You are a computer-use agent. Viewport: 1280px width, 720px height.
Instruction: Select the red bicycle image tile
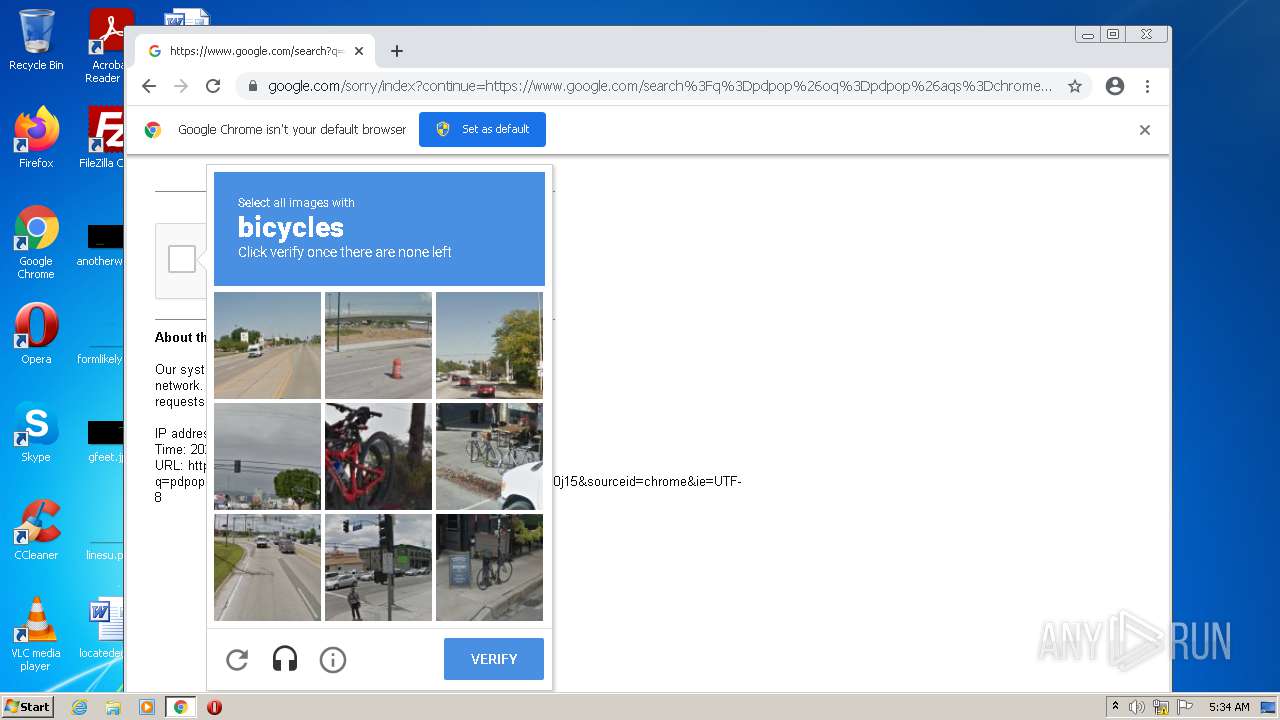click(x=378, y=456)
